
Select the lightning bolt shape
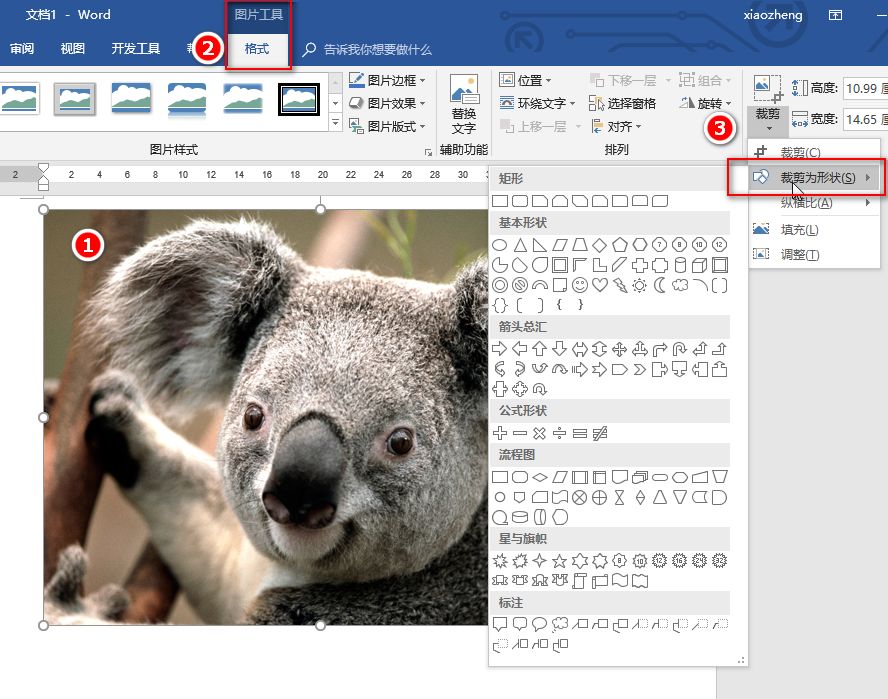(x=620, y=285)
